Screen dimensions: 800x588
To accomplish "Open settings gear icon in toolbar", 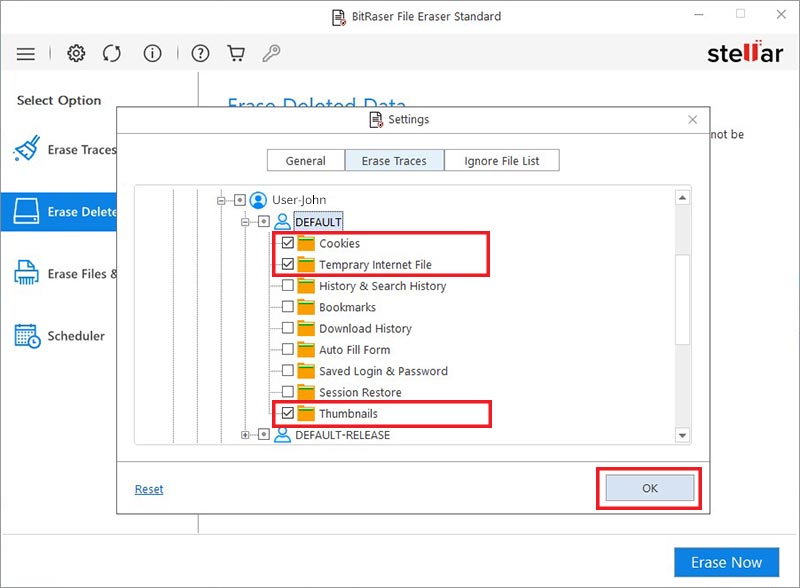I will [76, 54].
